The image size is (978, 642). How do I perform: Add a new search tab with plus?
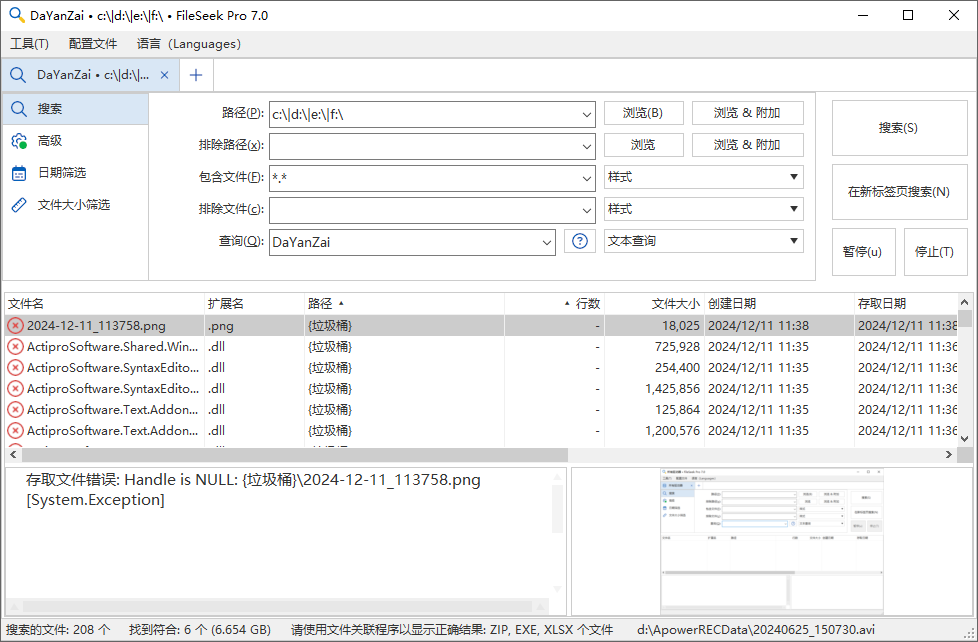tap(196, 75)
